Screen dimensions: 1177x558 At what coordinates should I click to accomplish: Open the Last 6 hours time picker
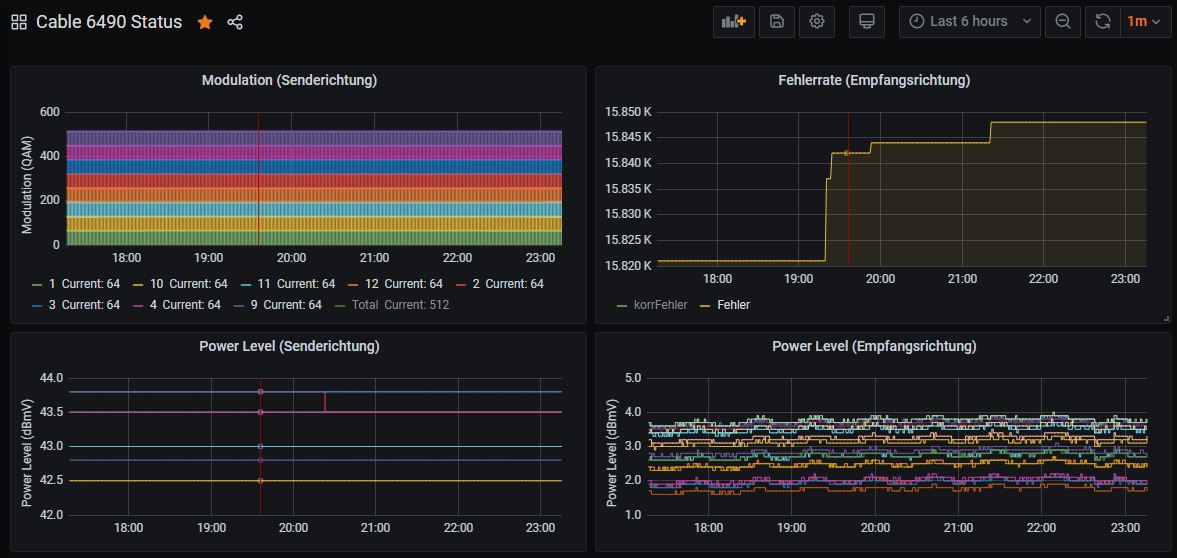point(969,21)
